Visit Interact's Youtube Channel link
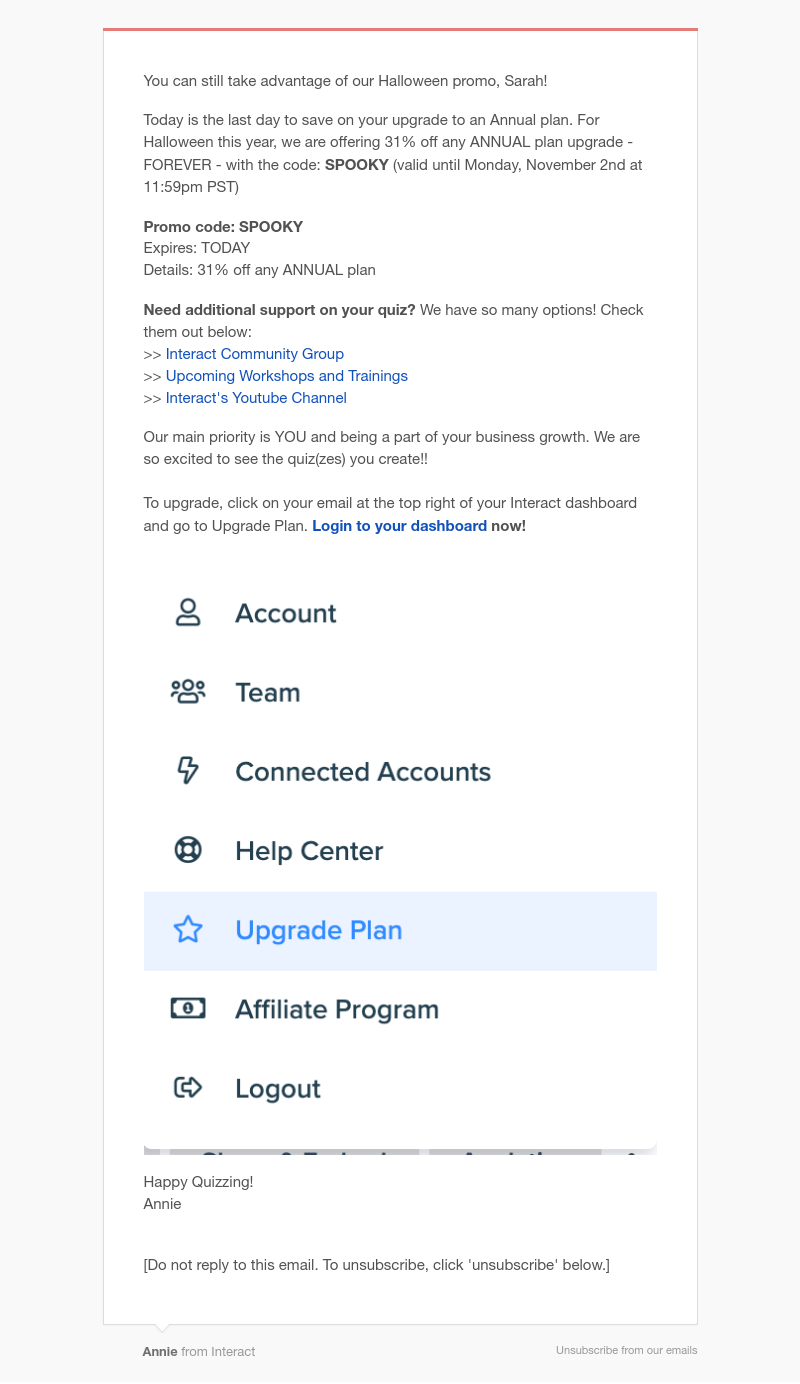This screenshot has height=1384, width=800. tap(256, 398)
